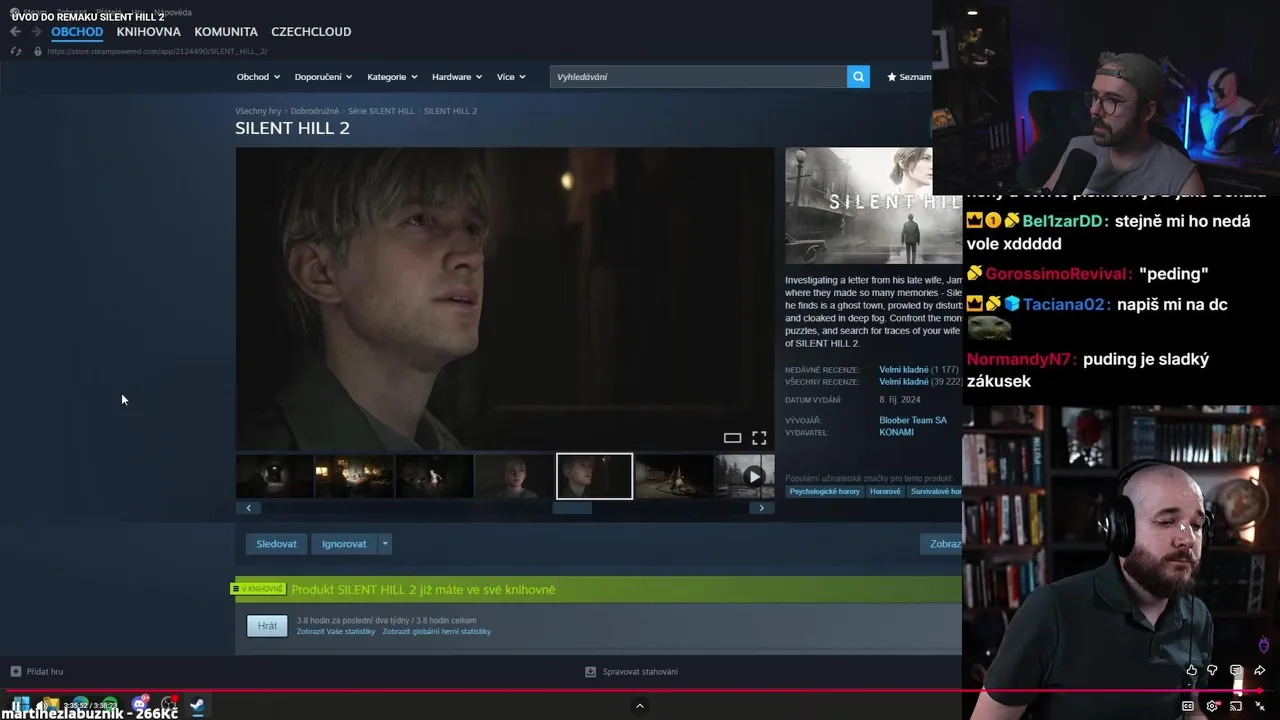Open the KOMUNITA tab
Viewport: 1280px width, 720px height.
[226, 32]
